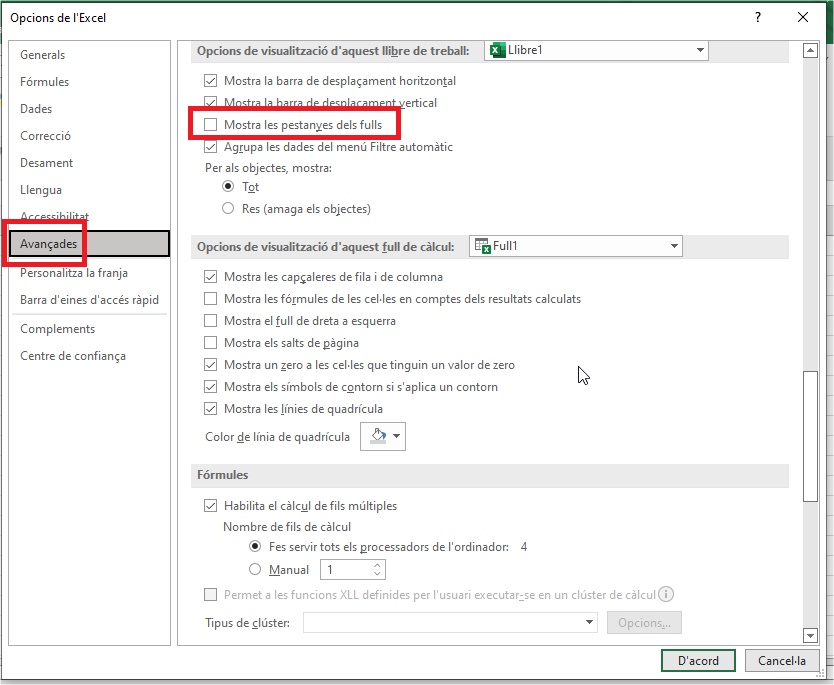
Task: Enable Mostra el full de dreta a esquerra
Action: (211, 321)
